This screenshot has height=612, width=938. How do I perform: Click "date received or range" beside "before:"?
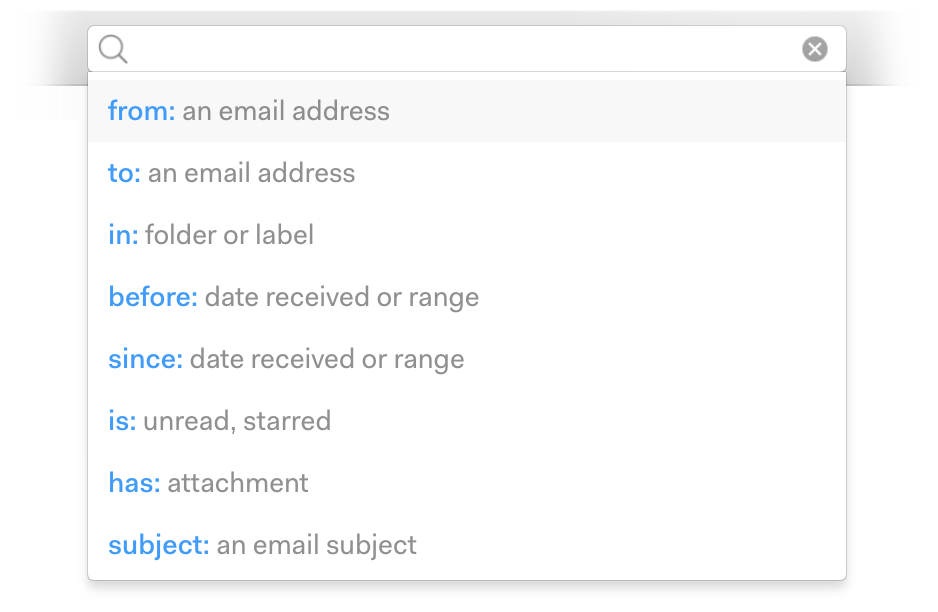point(341,297)
